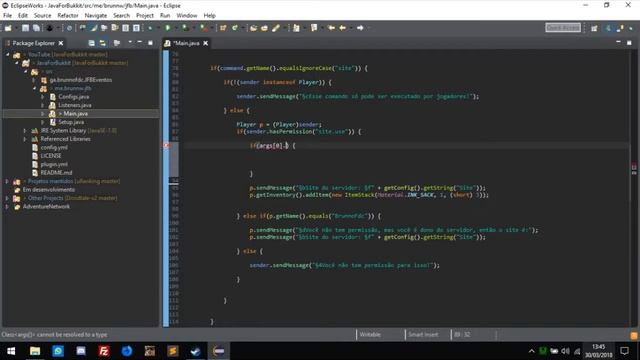Toggle Show Whitespace Characters icon
This screenshot has height=360, width=640.
(x=136, y=28)
